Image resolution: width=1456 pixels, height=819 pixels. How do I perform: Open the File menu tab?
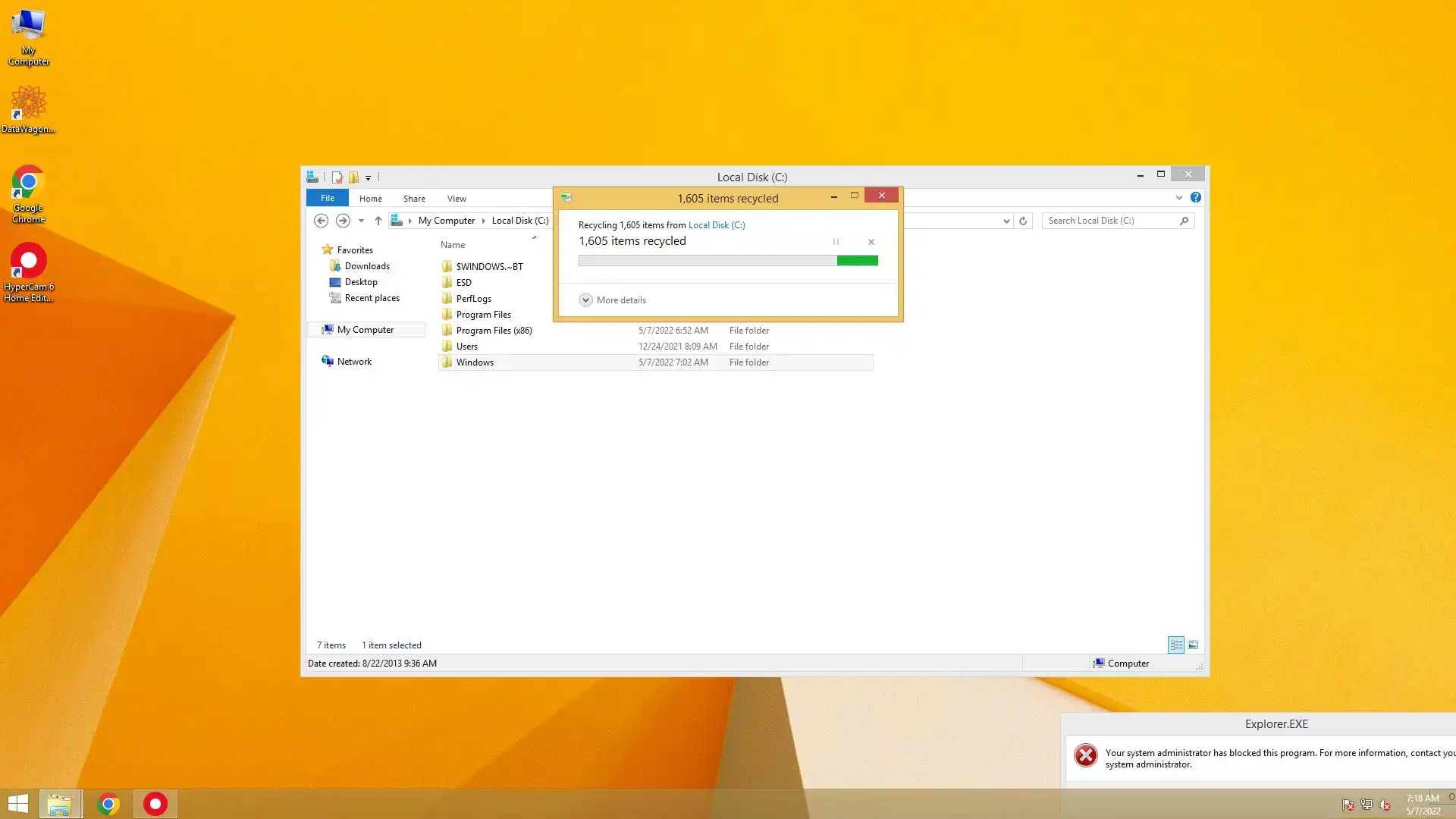327,198
